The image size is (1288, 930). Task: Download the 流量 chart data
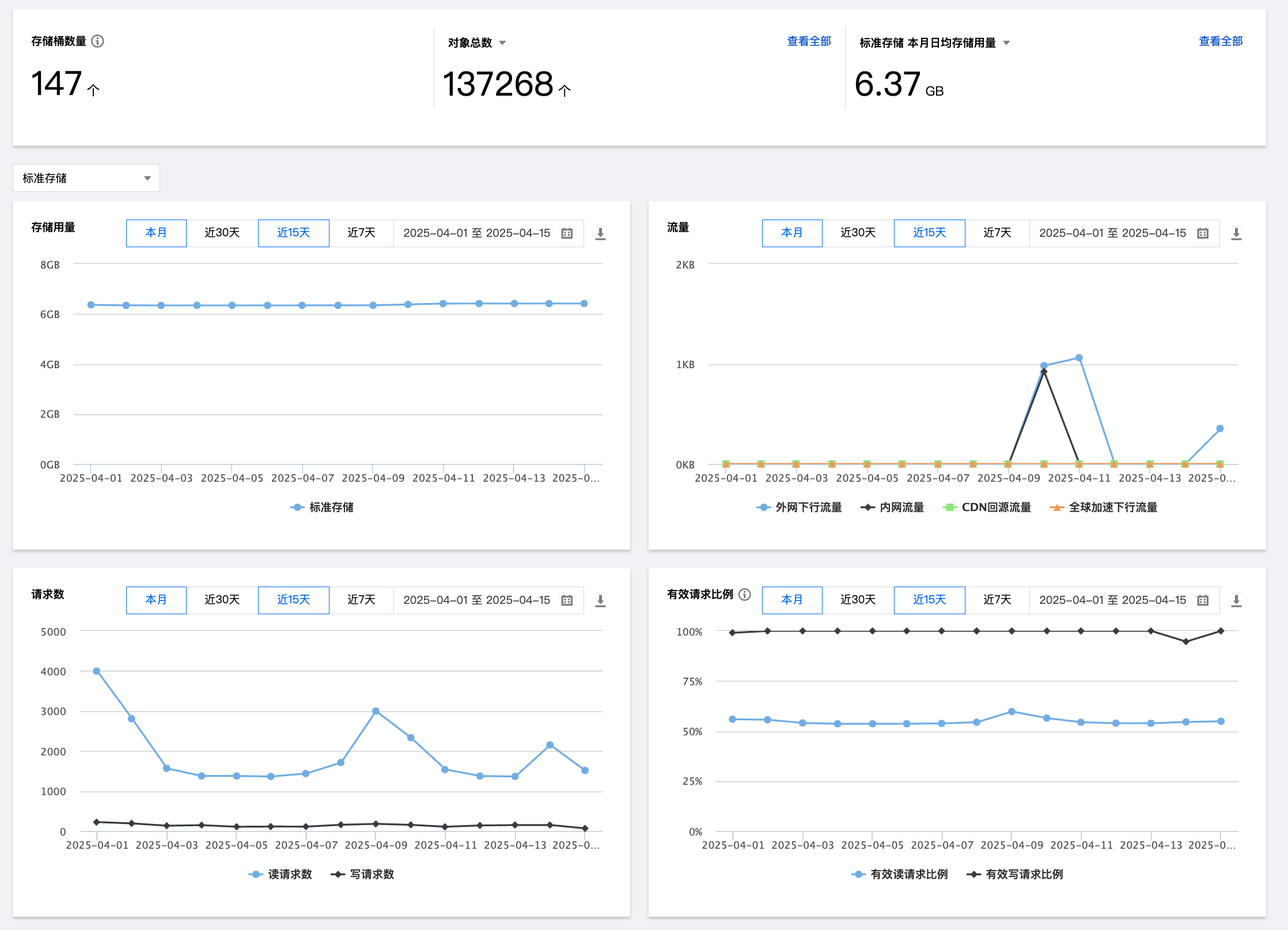pyautogui.click(x=1236, y=233)
